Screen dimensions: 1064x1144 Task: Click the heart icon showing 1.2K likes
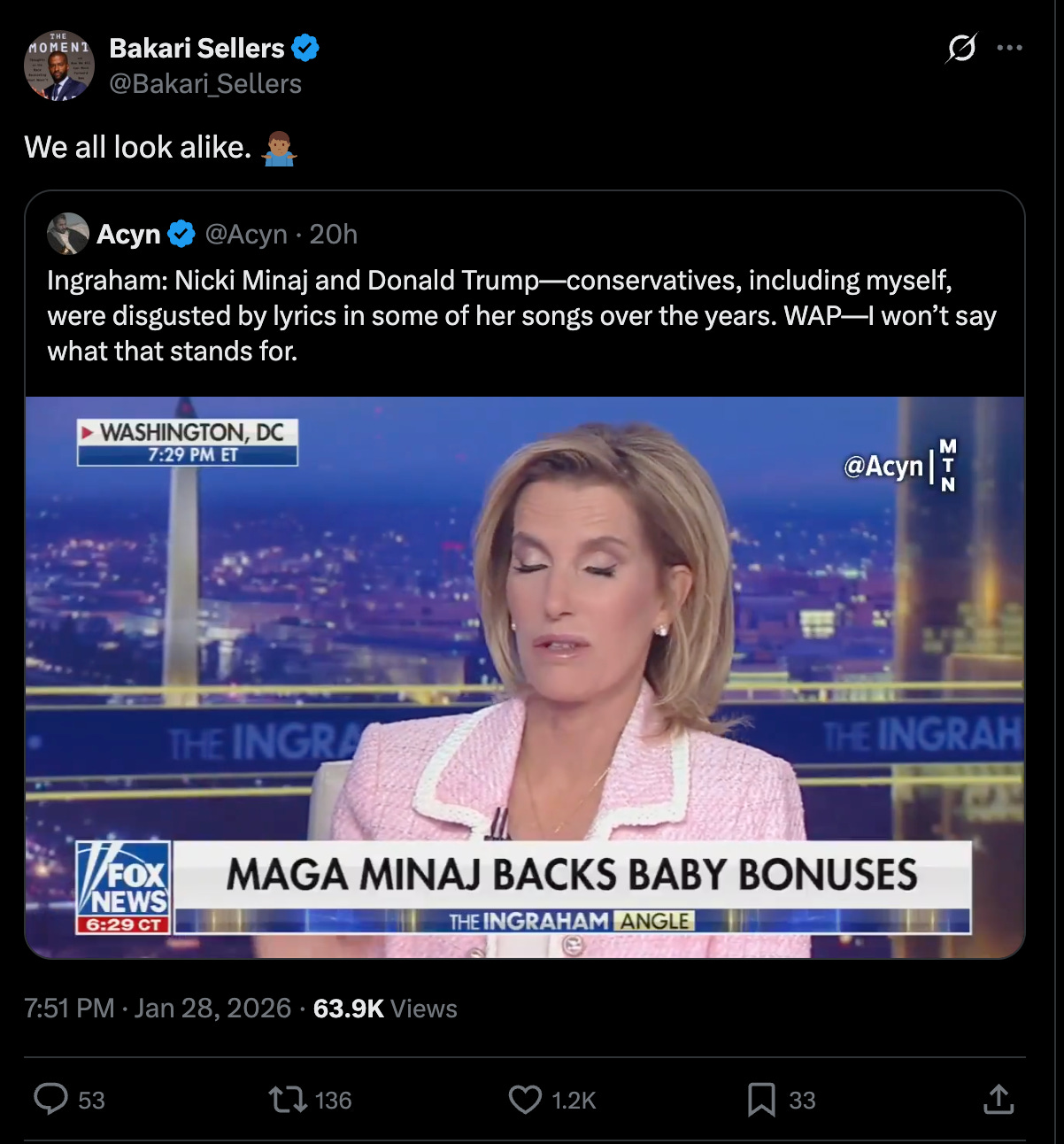524,1101
